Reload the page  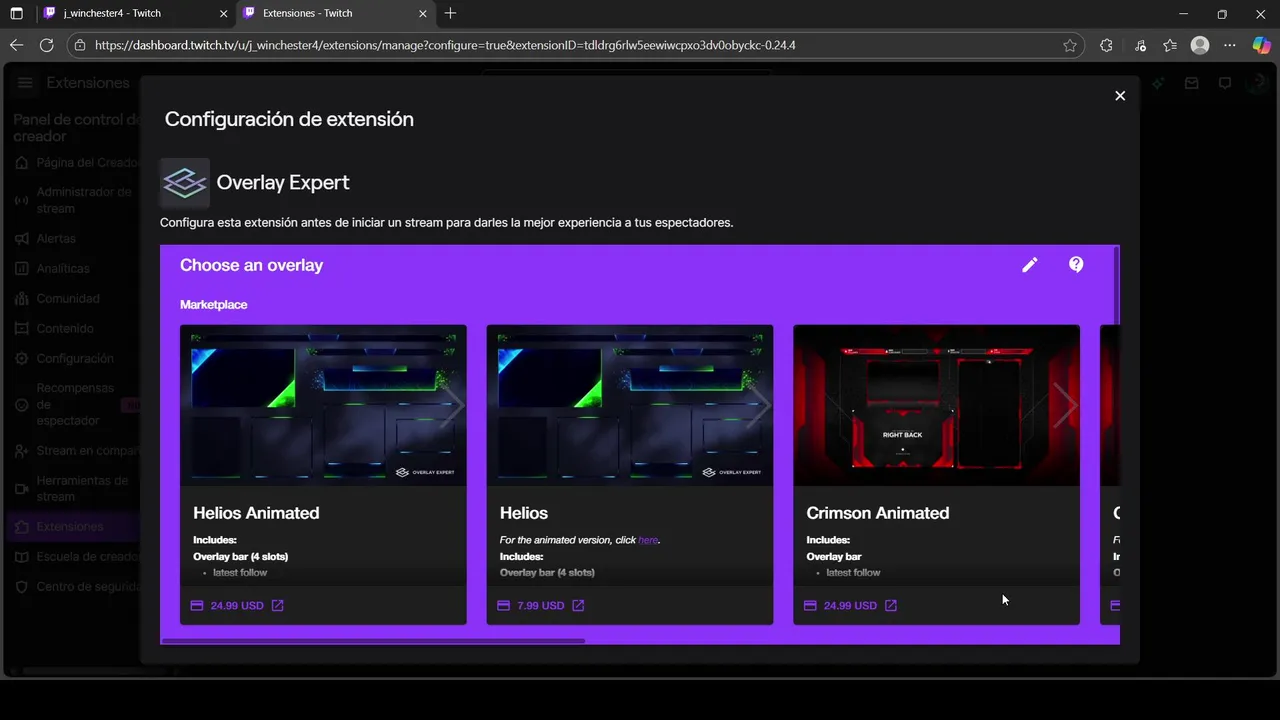click(x=46, y=45)
